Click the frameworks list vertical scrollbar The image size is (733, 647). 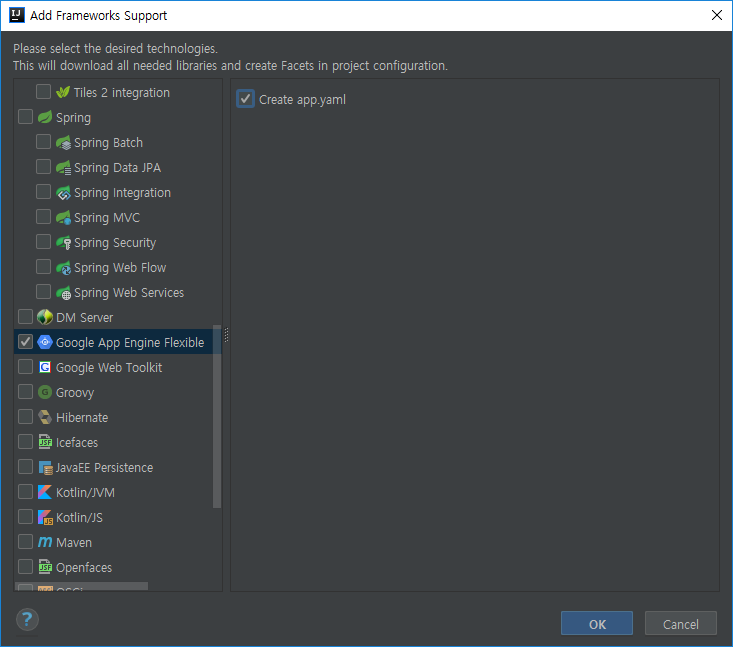click(217, 416)
